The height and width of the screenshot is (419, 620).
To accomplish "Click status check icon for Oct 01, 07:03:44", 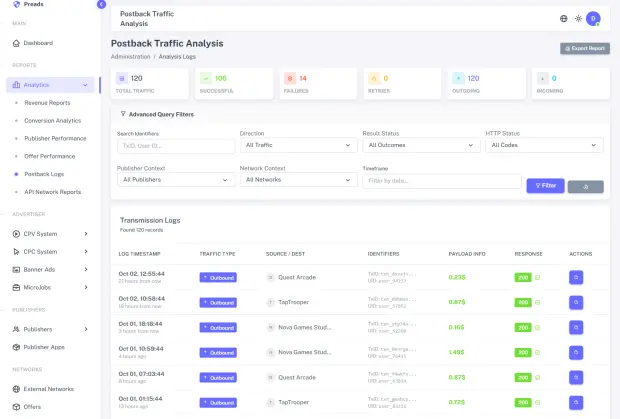I will 538,377.
